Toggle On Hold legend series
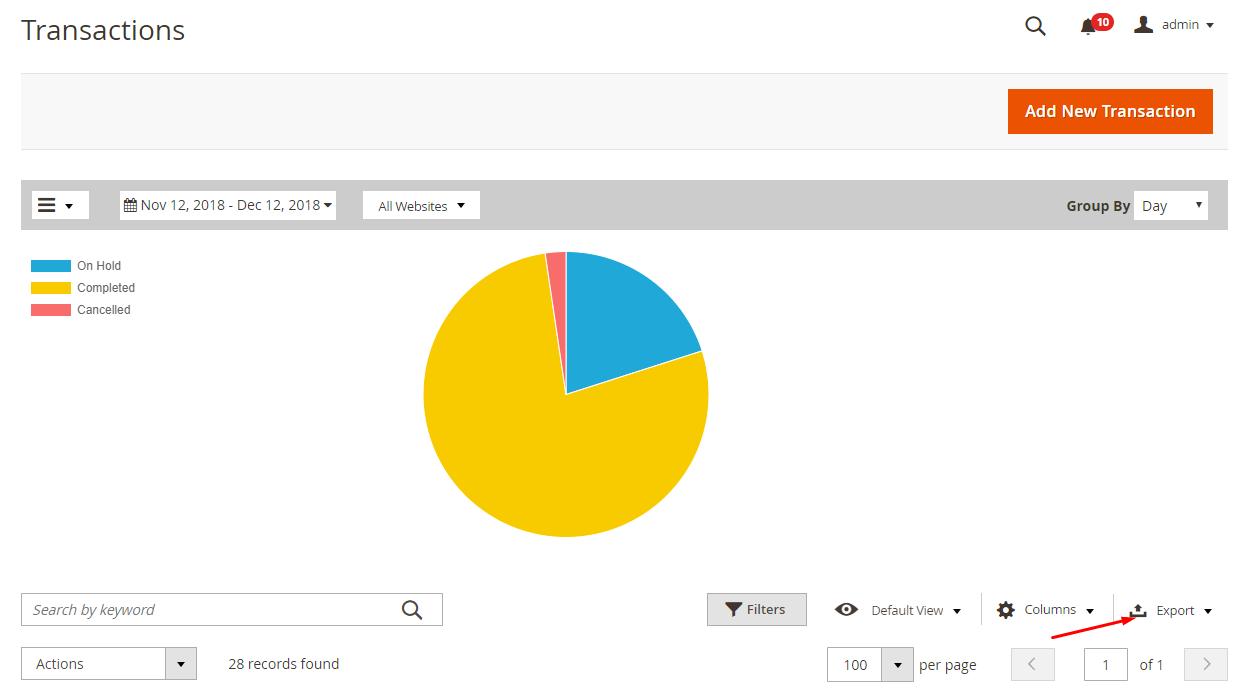 (98, 266)
